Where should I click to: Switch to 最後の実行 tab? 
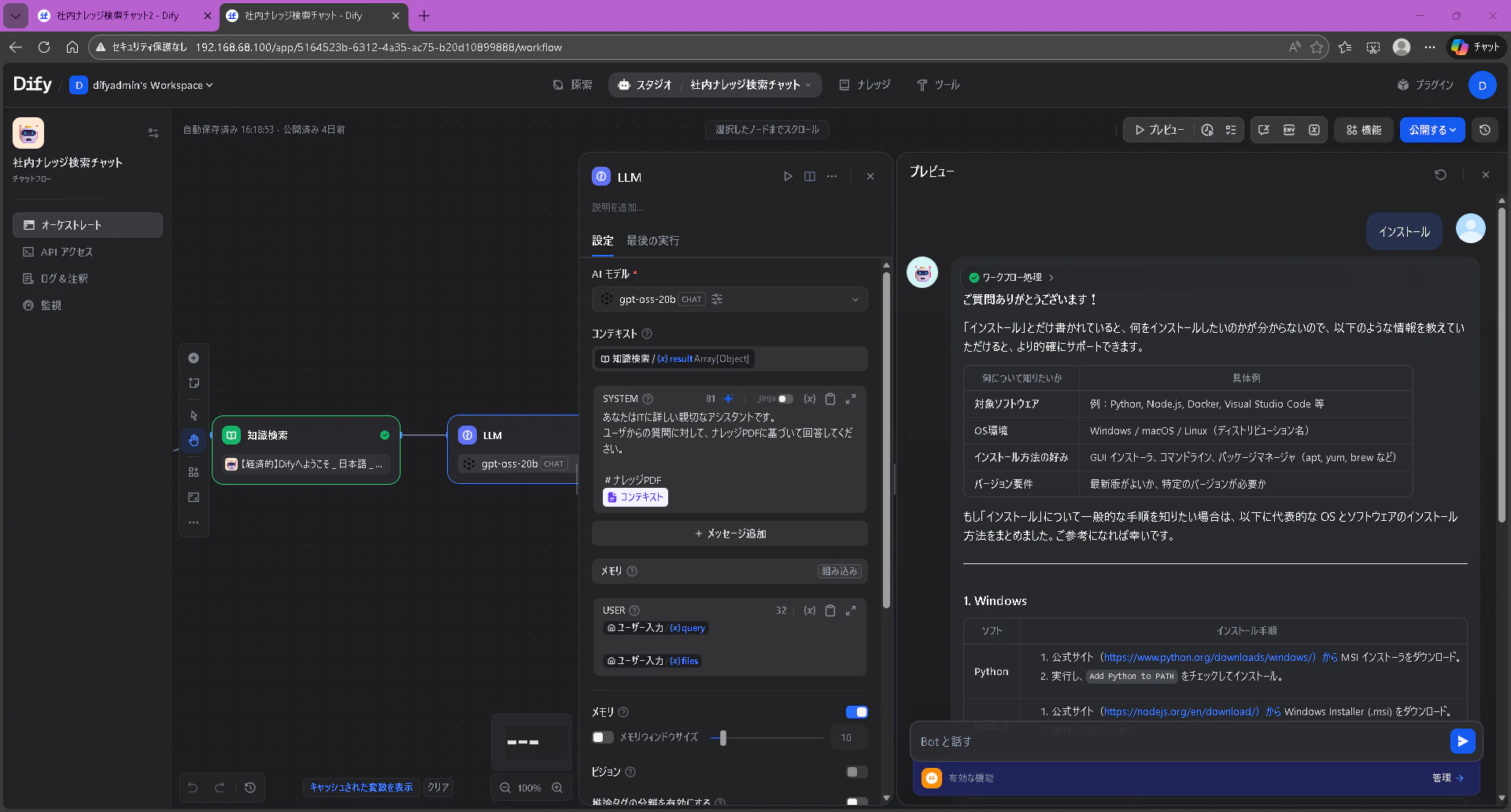(652, 241)
